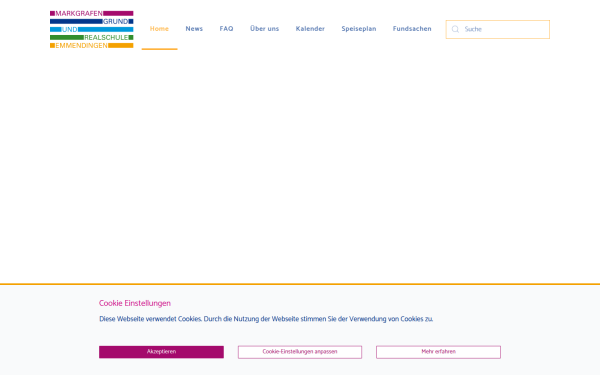The height and width of the screenshot is (375, 600).
Task: Open the Über uns menu
Action: point(264,29)
